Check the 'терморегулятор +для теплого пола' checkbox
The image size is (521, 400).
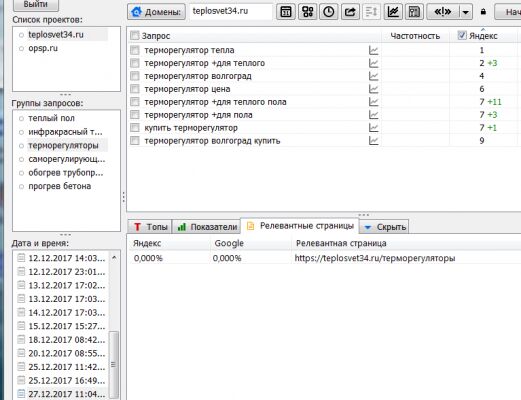(x=134, y=102)
